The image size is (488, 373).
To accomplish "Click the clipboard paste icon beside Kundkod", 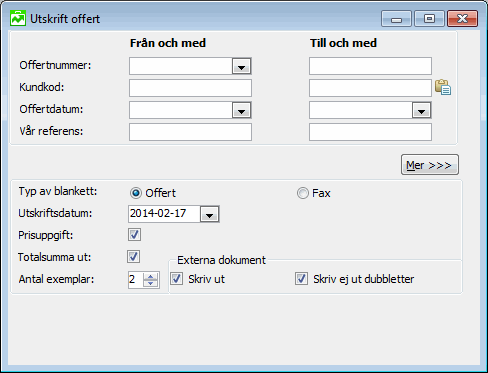I will tap(443, 87).
